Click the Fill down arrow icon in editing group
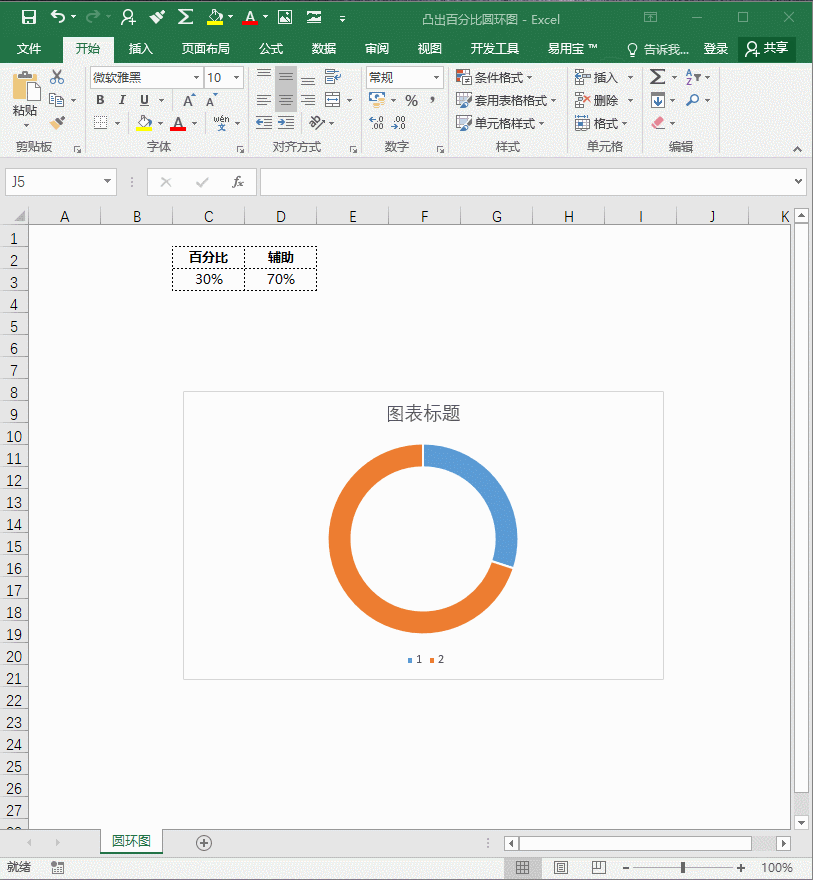 (x=658, y=100)
